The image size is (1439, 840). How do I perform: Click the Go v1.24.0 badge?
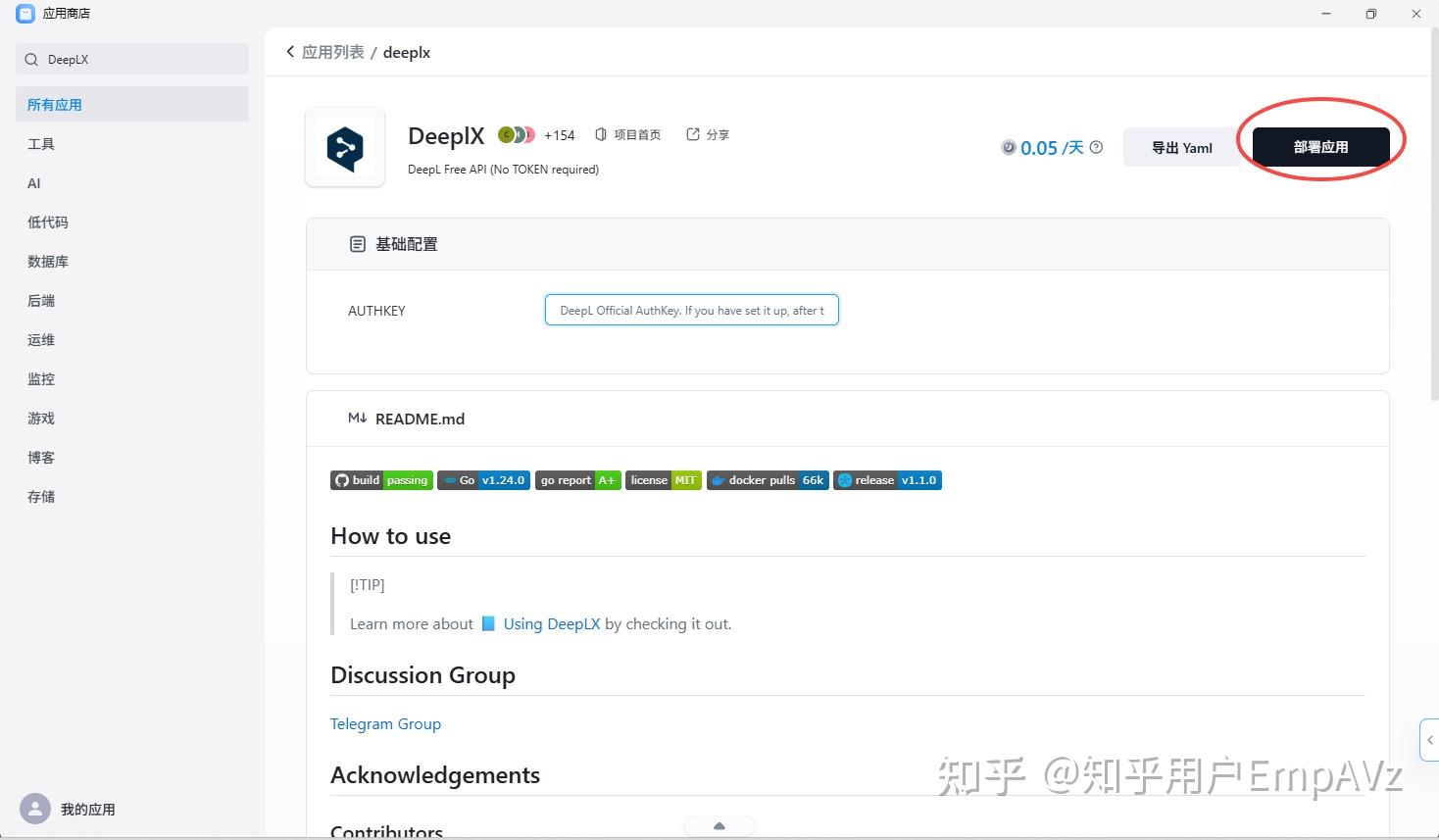click(484, 480)
